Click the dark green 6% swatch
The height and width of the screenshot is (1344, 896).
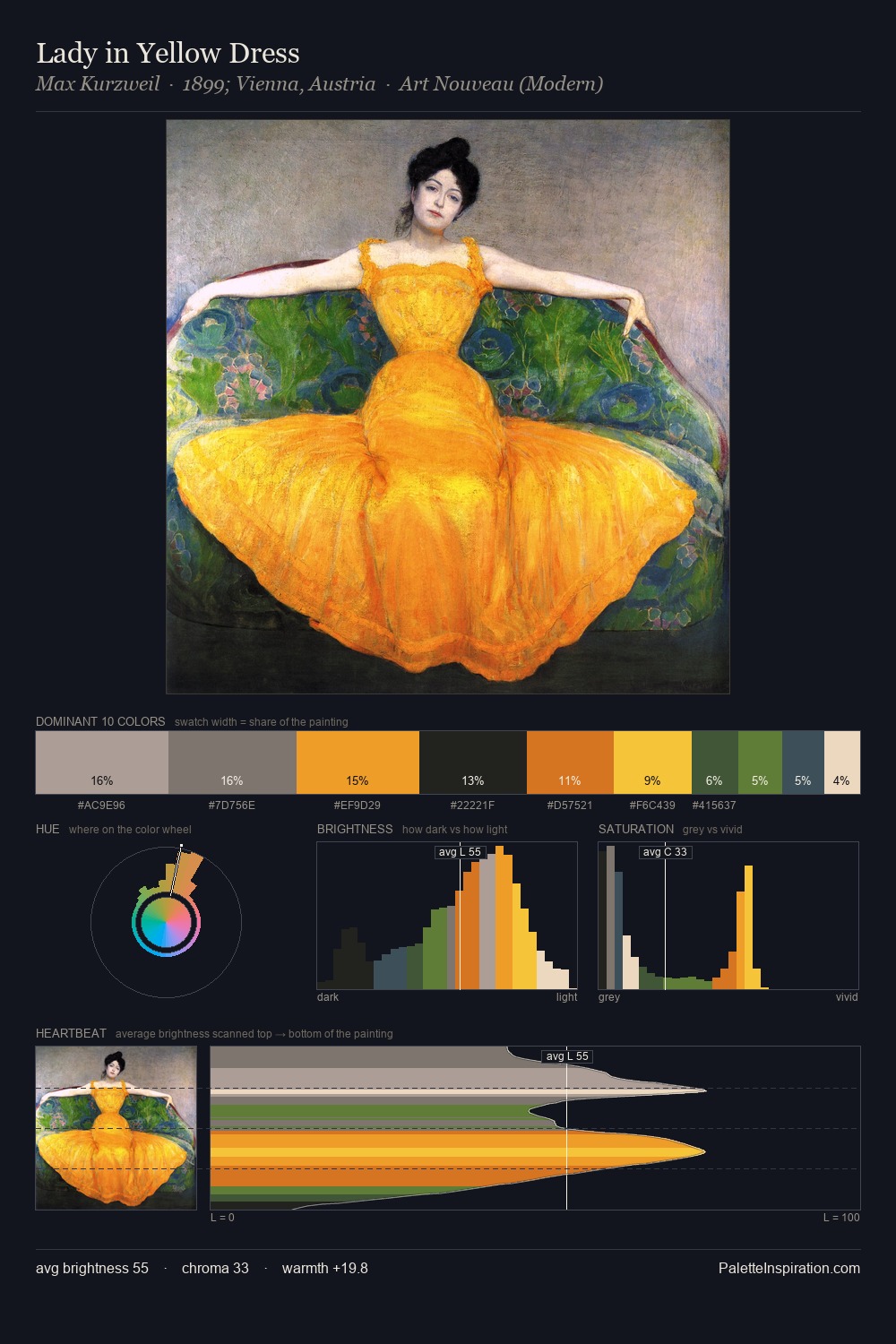click(x=715, y=762)
